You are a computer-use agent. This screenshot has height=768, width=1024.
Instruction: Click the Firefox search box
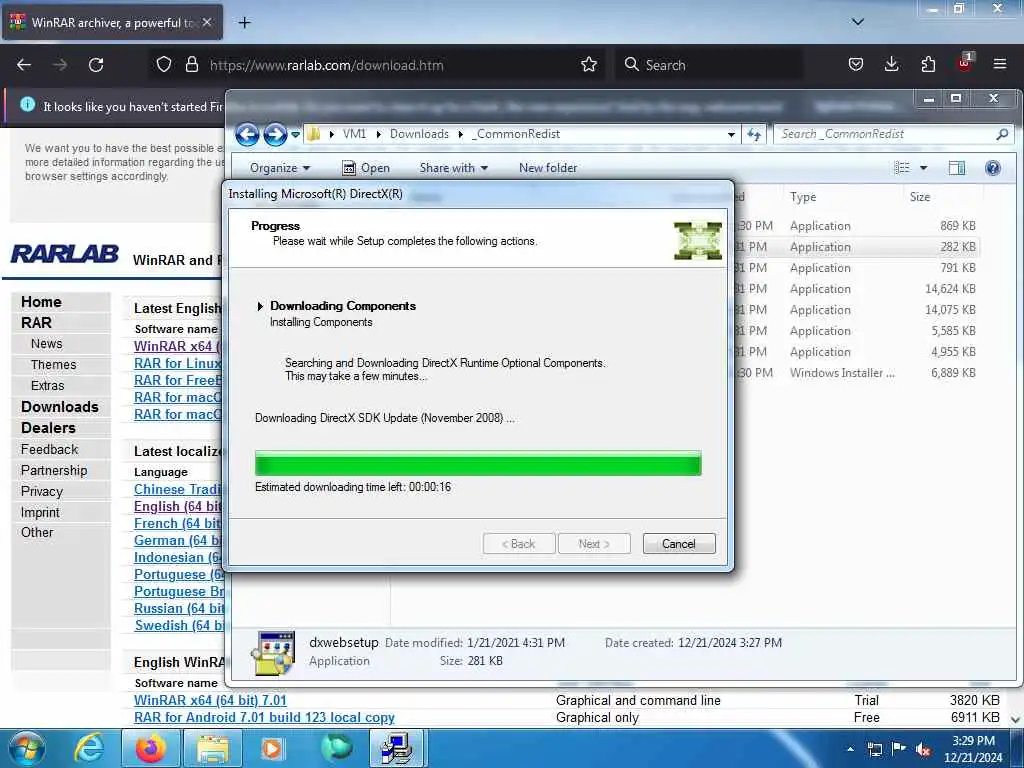(x=709, y=65)
